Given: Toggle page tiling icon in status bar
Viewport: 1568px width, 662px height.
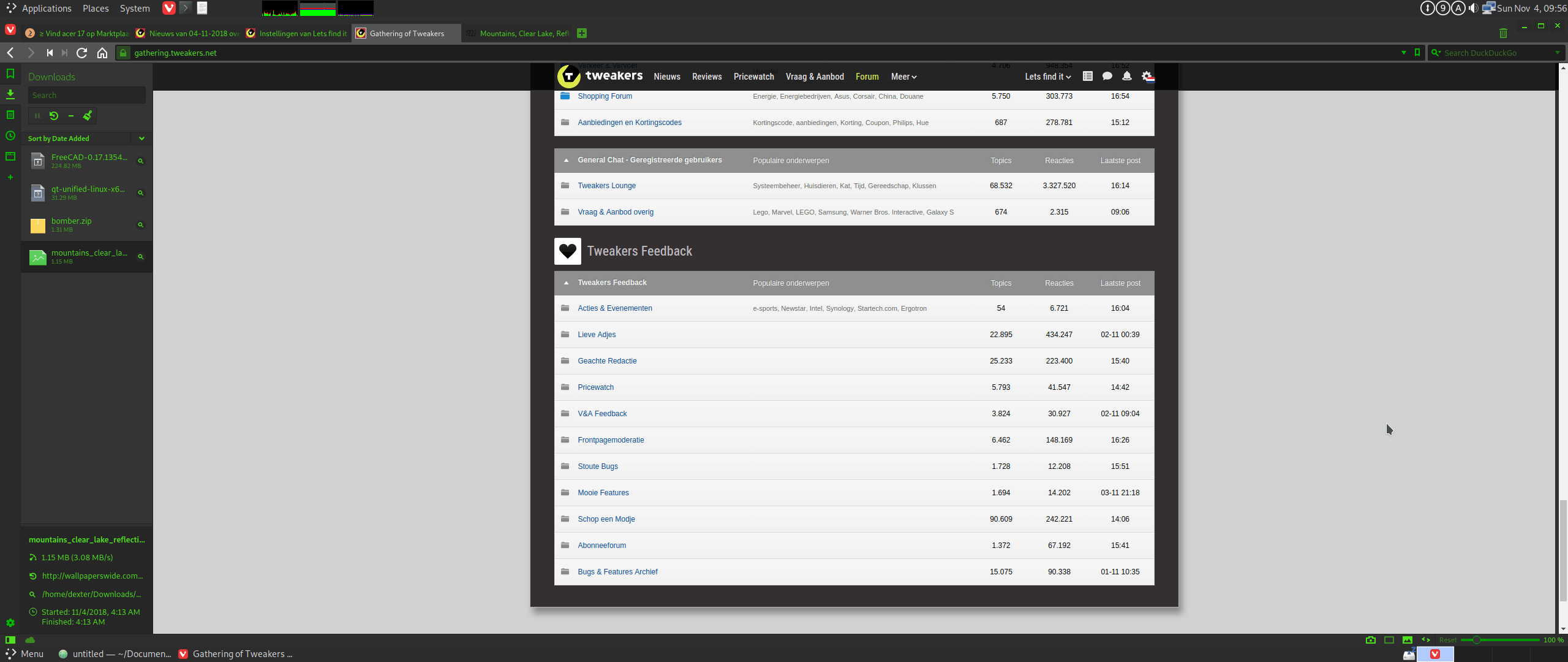Looking at the screenshot, I should point(1389,640).
